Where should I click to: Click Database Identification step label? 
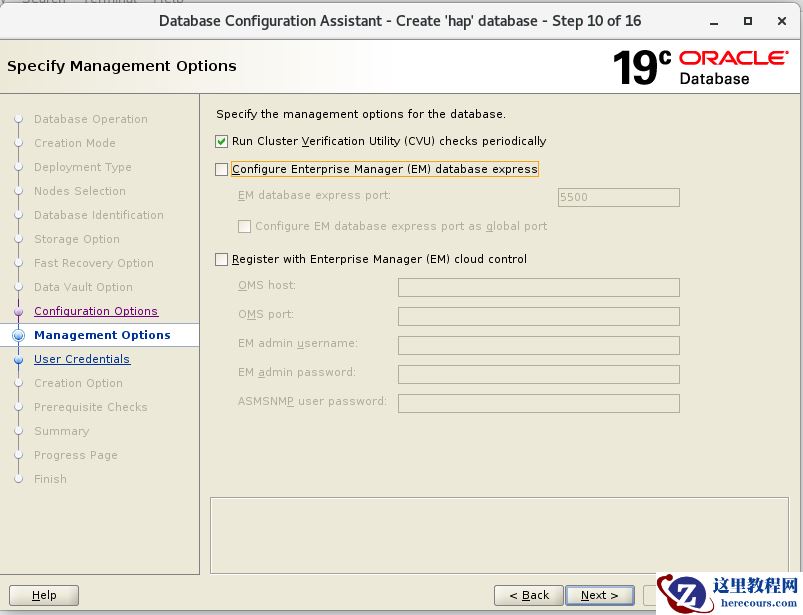pos(99,215)
